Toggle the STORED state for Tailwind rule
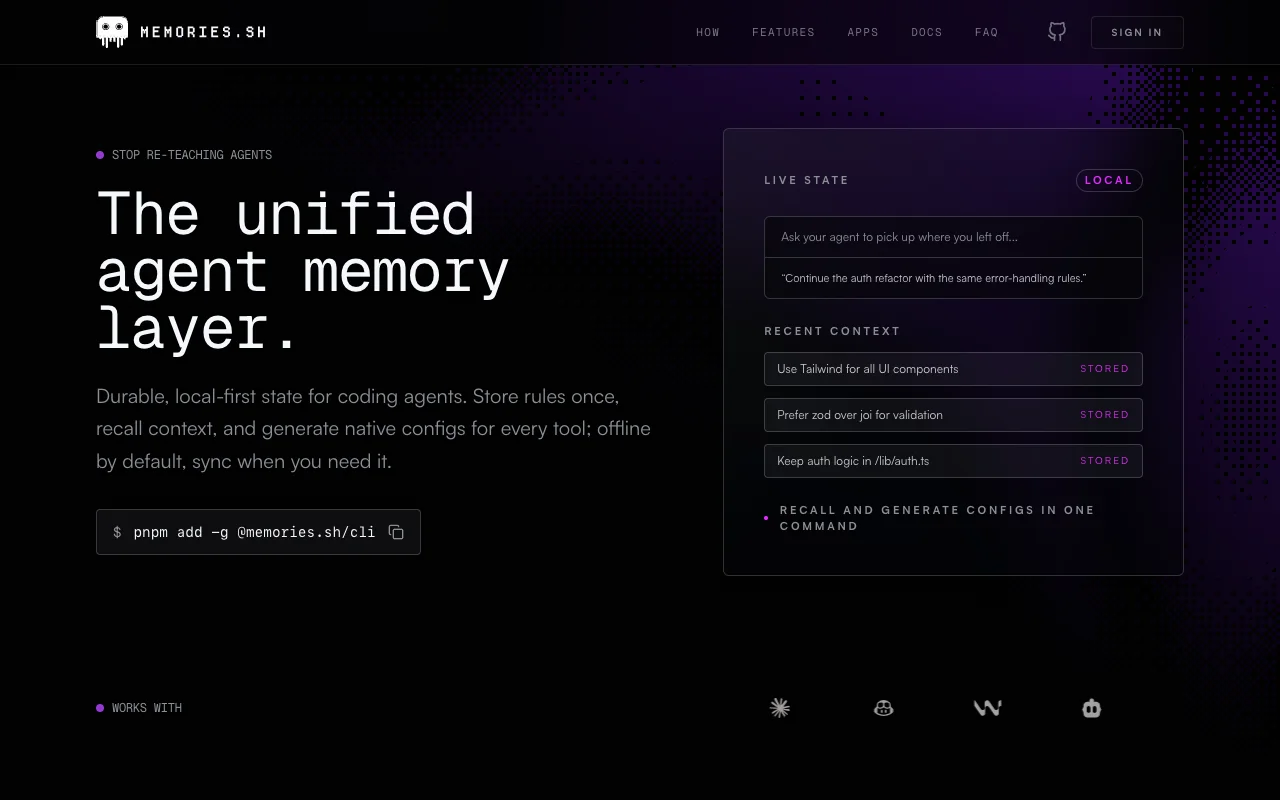The width and height of the screenshot is (1280, 800). [1104, 368]
